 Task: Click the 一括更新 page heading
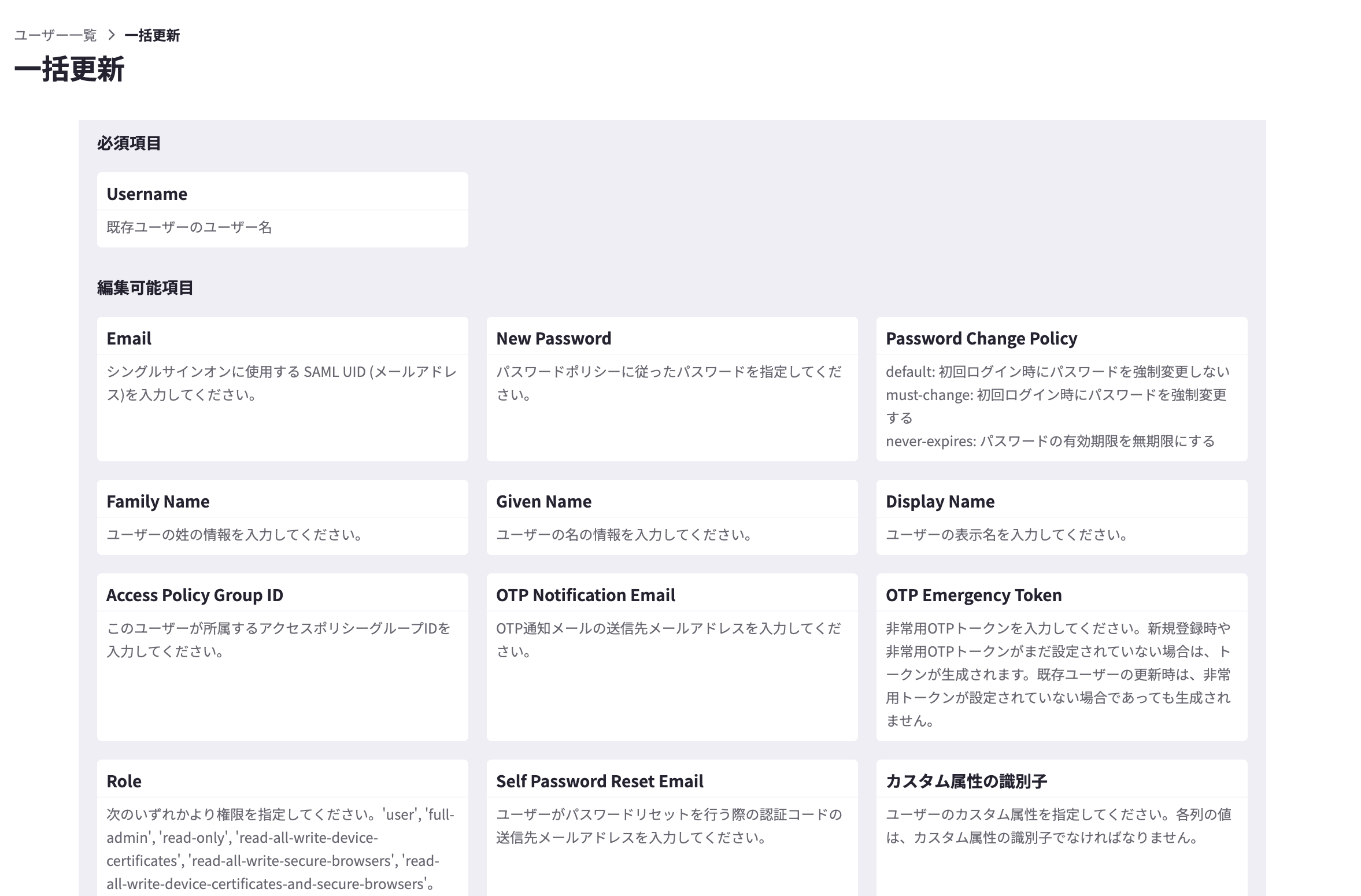pyautogui.click(x=69, y=69)
